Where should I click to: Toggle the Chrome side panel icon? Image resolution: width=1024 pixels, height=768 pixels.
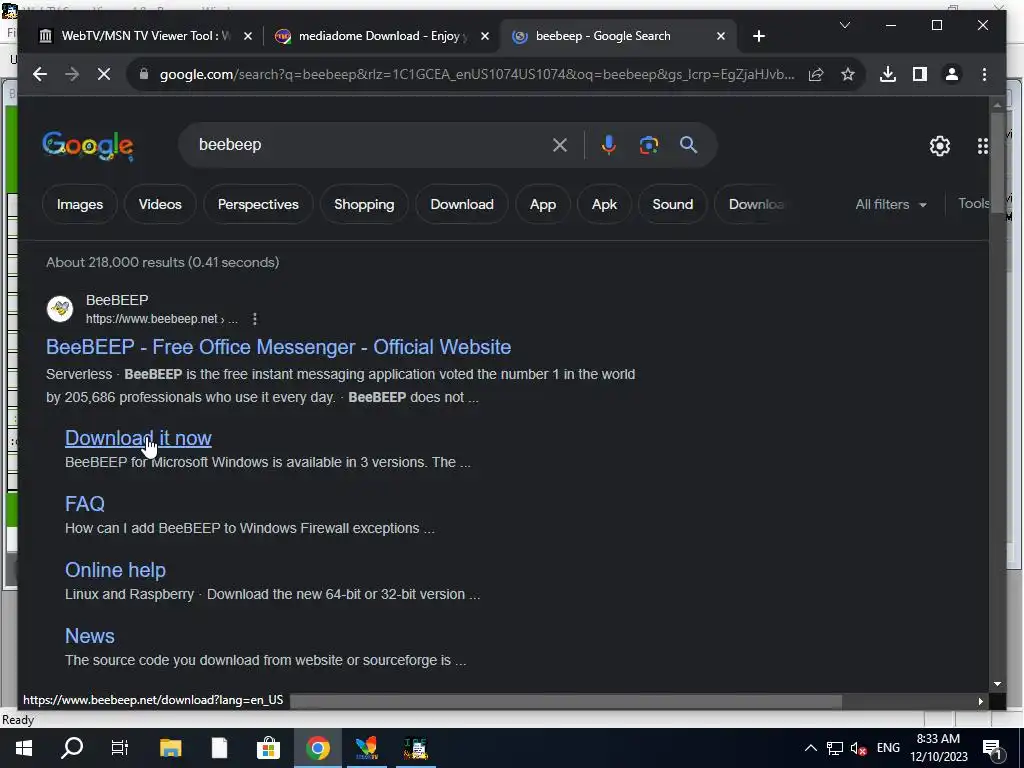[x=920, y=74]
